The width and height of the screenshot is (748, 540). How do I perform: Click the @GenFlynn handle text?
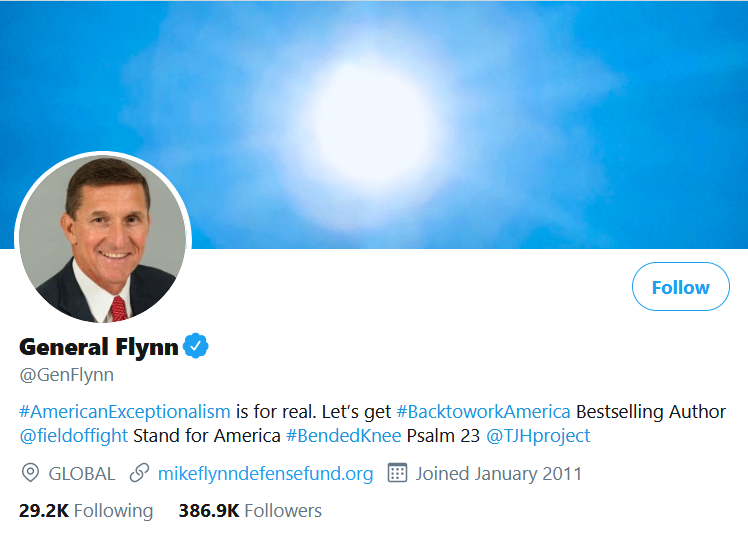coord(66,376)
